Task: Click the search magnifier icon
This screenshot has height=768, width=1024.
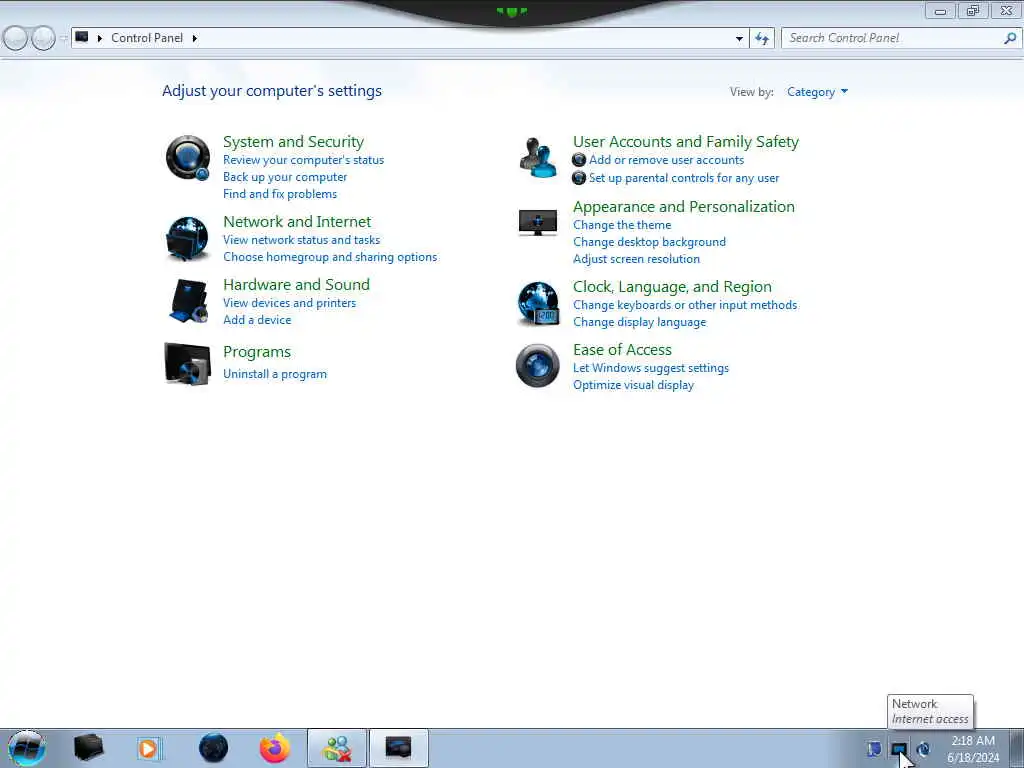Action: click(x=1010, y=39)
